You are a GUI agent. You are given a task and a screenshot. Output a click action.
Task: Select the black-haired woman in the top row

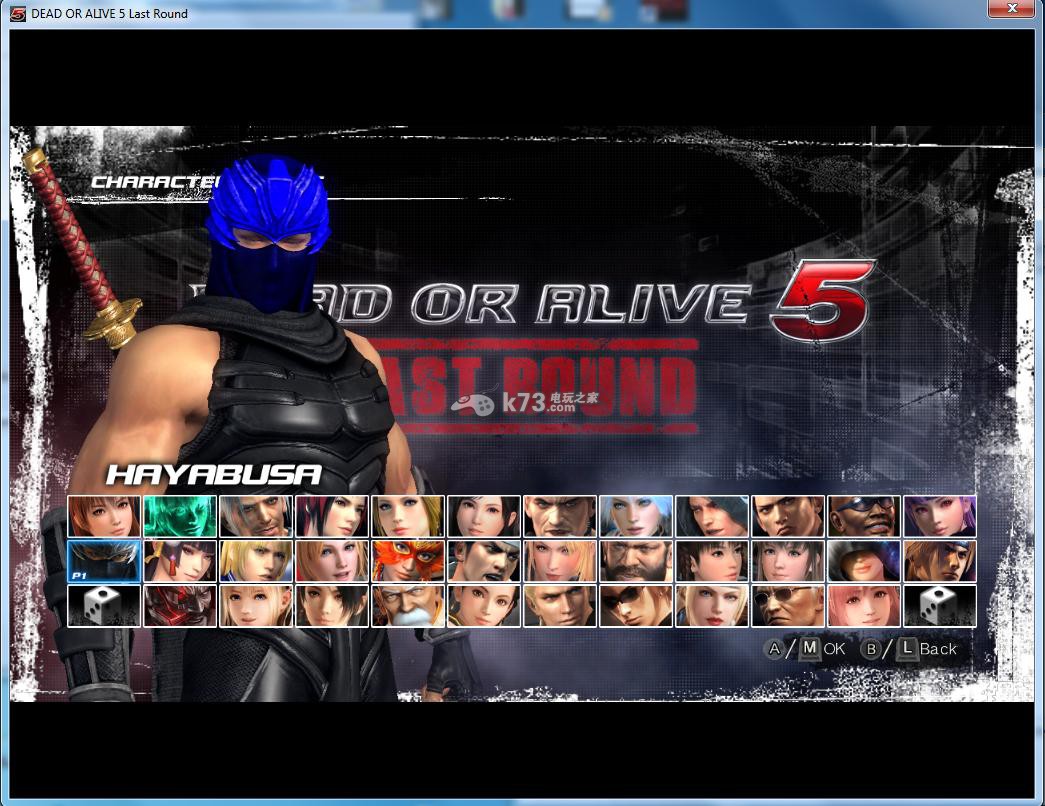point(484,516)
